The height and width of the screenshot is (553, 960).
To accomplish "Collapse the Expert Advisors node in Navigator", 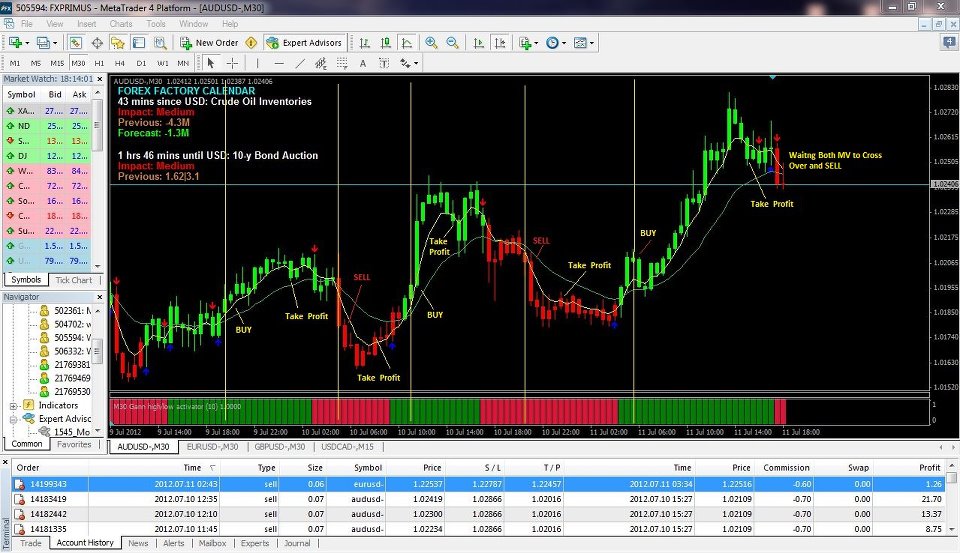I will (13, 419).
